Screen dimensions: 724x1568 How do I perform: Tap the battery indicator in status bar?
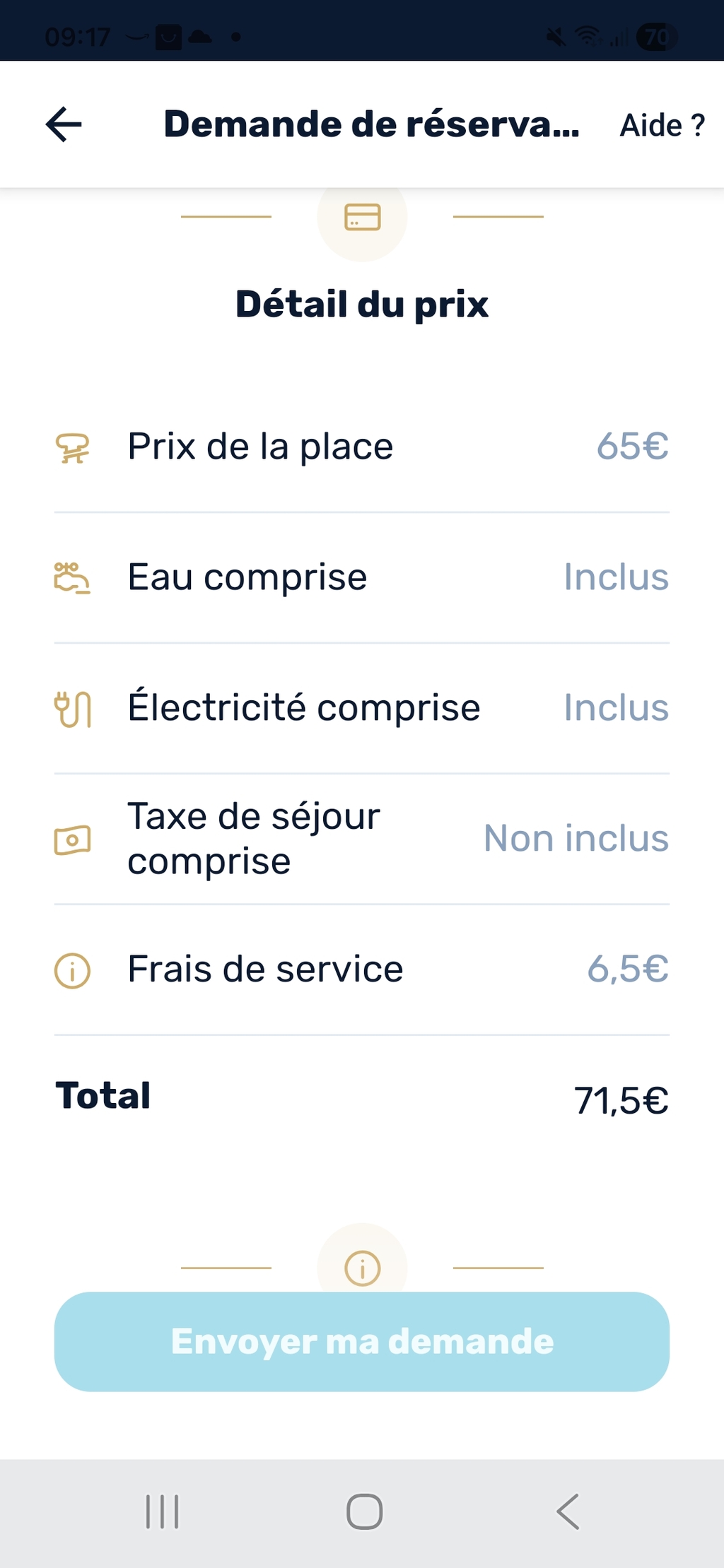coord(656,36)
